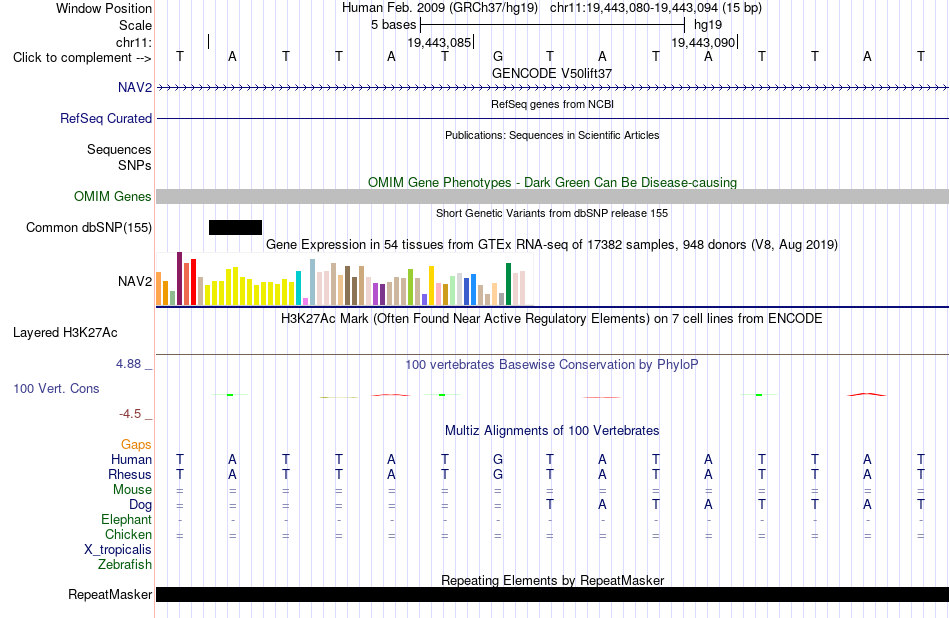Click the '5 bases' scale label

(x=393, y=25)
